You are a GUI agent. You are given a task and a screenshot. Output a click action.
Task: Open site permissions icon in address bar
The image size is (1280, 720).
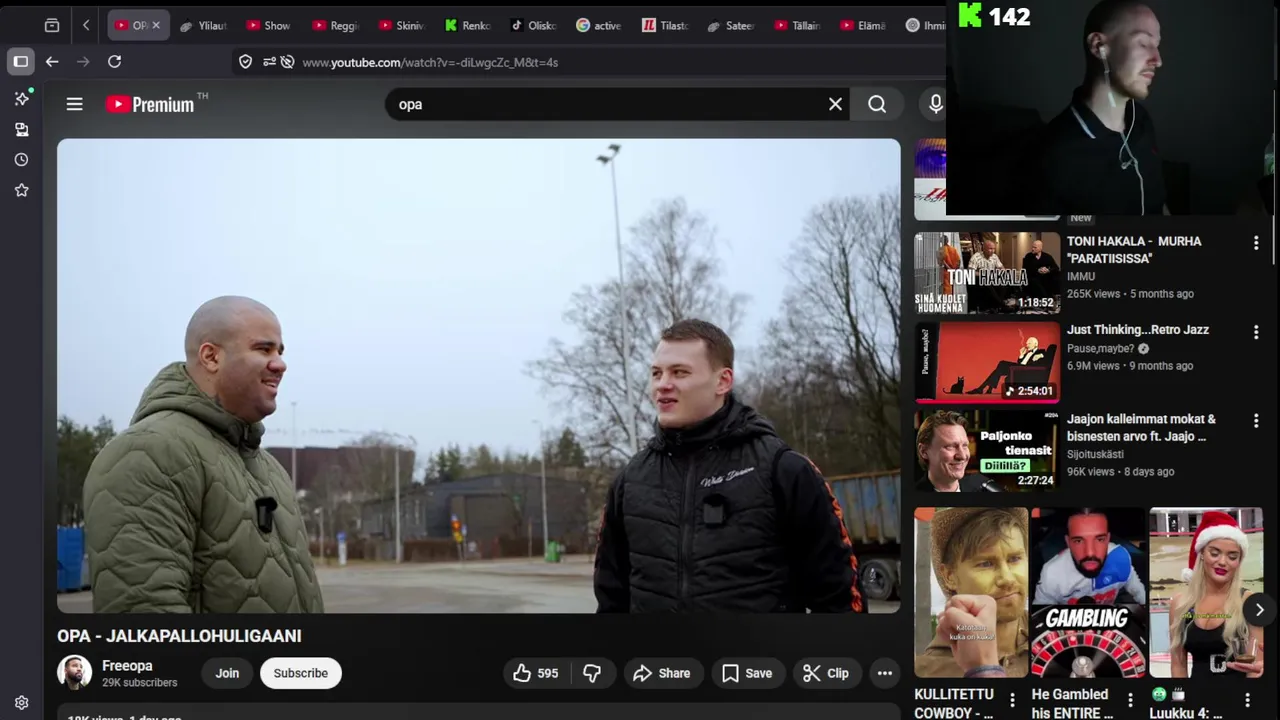[x=269, y=62]
